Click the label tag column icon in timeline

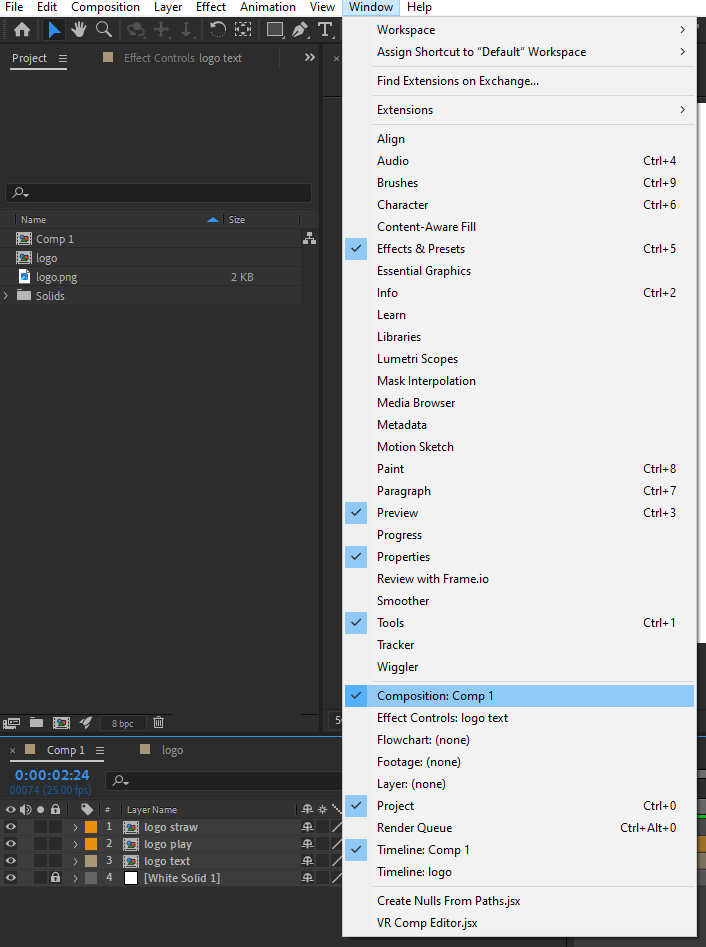point(87,809)
